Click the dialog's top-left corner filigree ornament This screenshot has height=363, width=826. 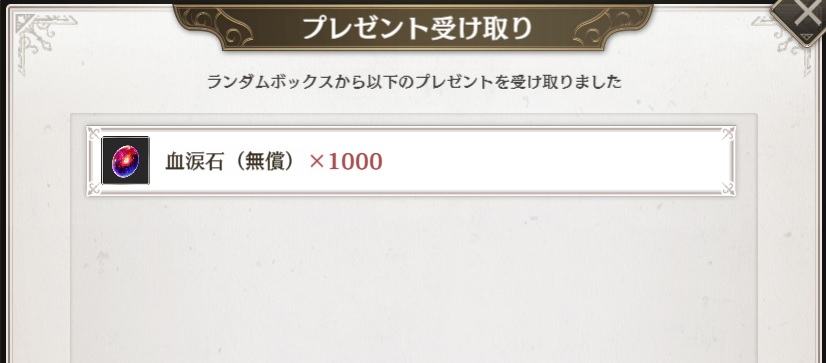coord(40,38)
